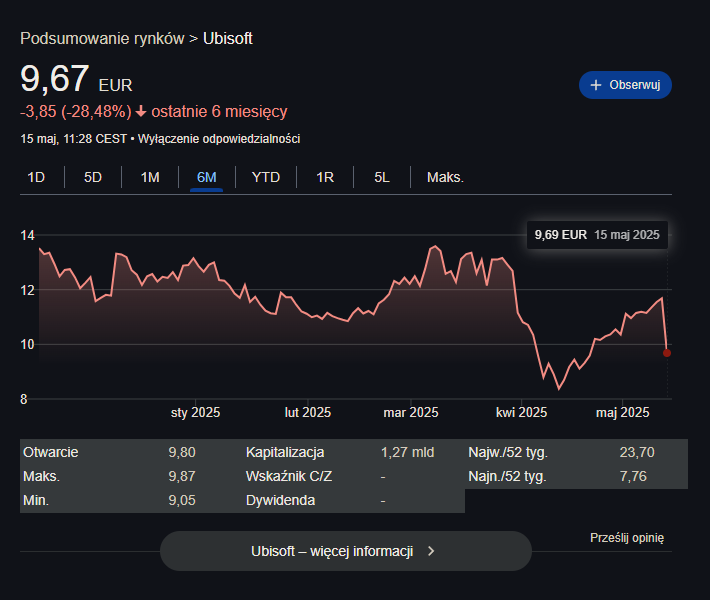Click the plus icon in Obserwuj button

click(596, 85)
